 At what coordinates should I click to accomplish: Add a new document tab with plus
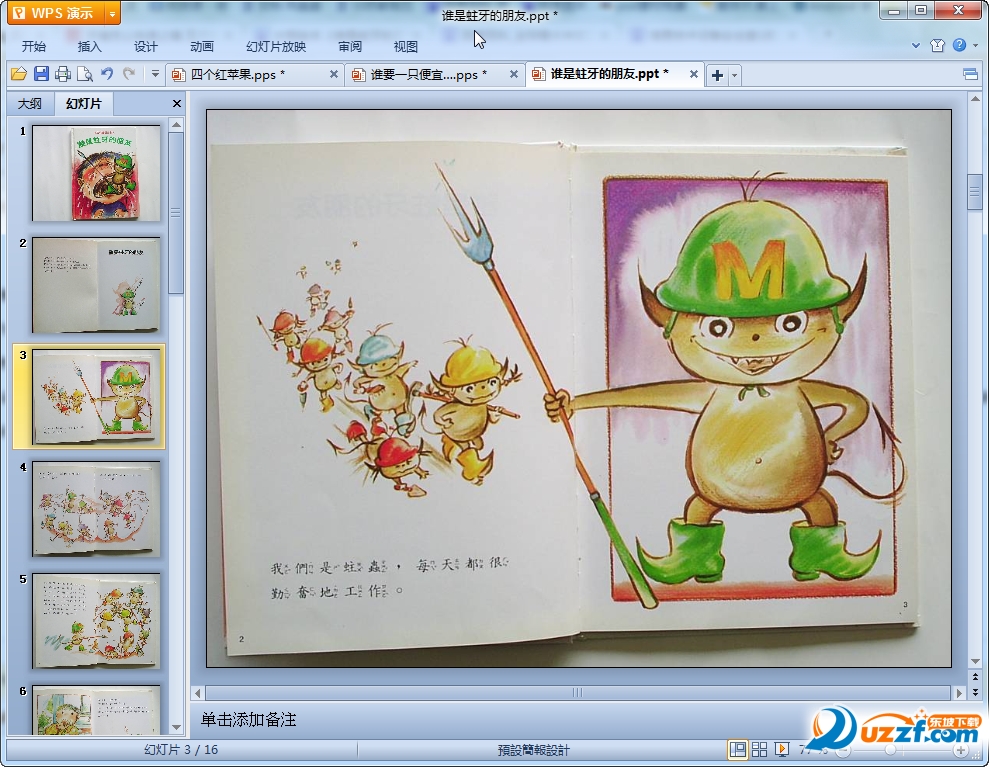tap(717, 76)
